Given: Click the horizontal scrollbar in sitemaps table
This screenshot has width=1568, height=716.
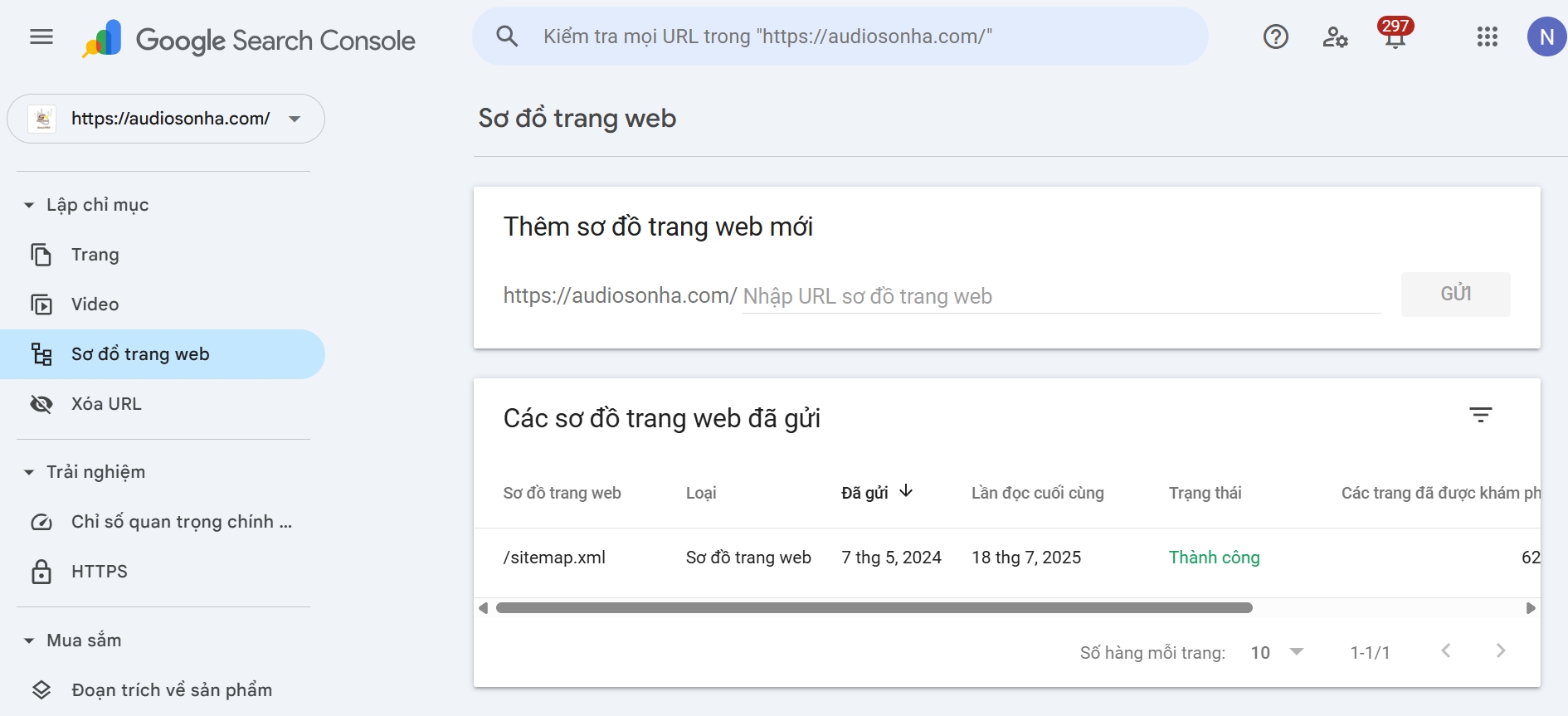Looking at the screenshot, I should click(x=874, y=608).
